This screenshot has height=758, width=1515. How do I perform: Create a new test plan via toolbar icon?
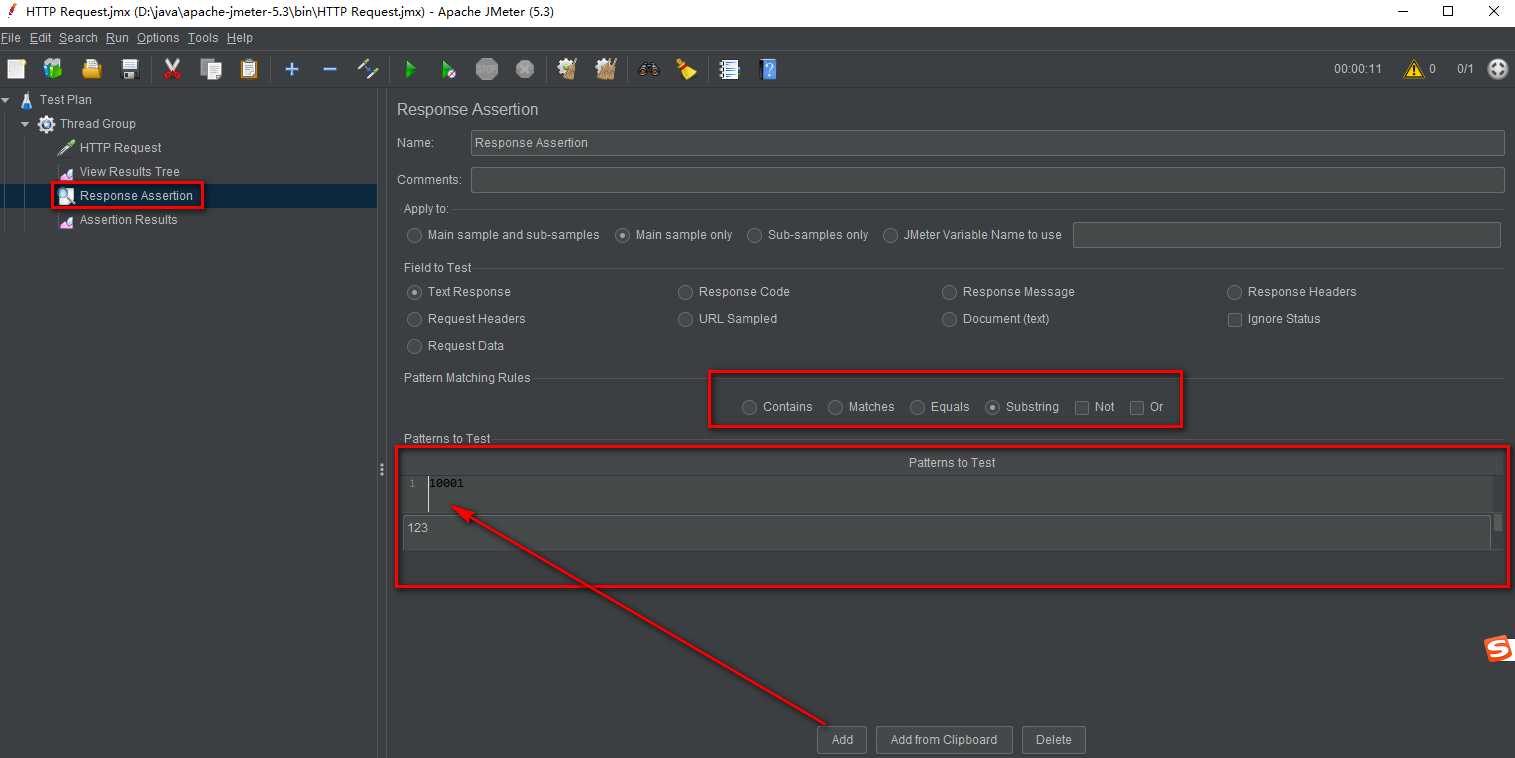16,69
